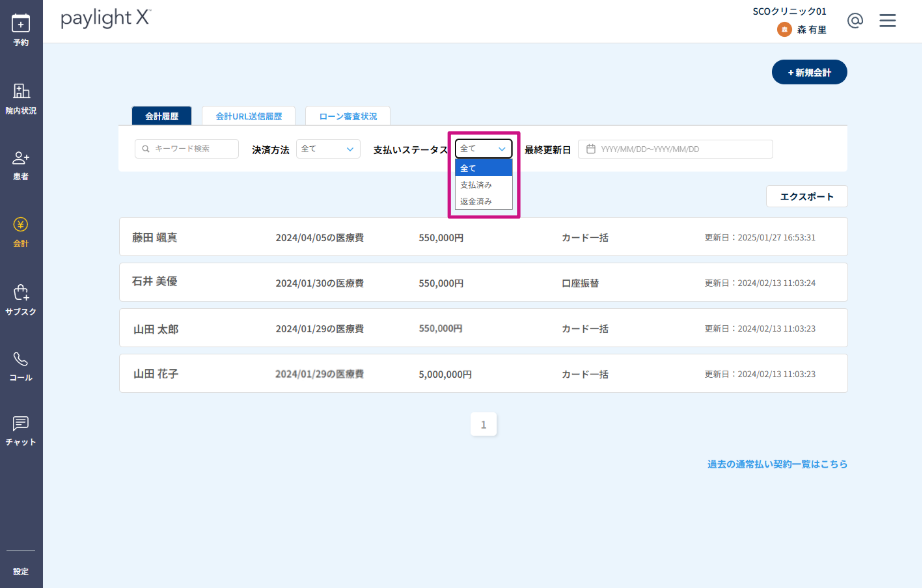
Task: Click the orange user avatar of 森 有里
Action: coord(784,29)
